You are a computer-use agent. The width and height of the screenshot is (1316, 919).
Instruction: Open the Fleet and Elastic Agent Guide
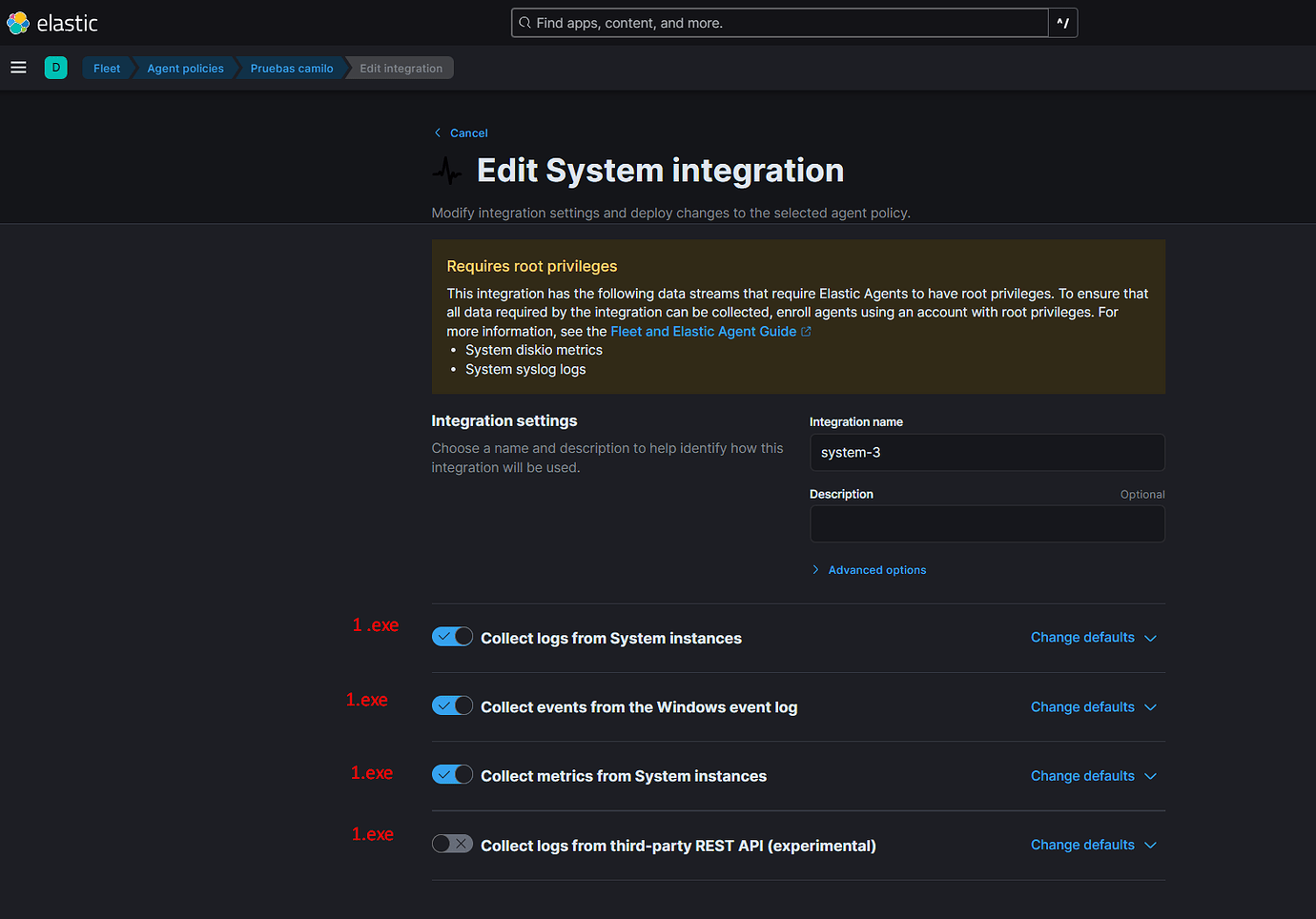(704, 331)
